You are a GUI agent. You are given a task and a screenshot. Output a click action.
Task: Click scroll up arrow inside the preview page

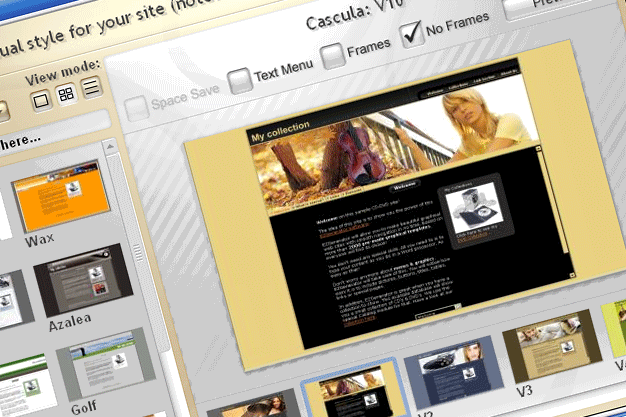tap(538, 148)
